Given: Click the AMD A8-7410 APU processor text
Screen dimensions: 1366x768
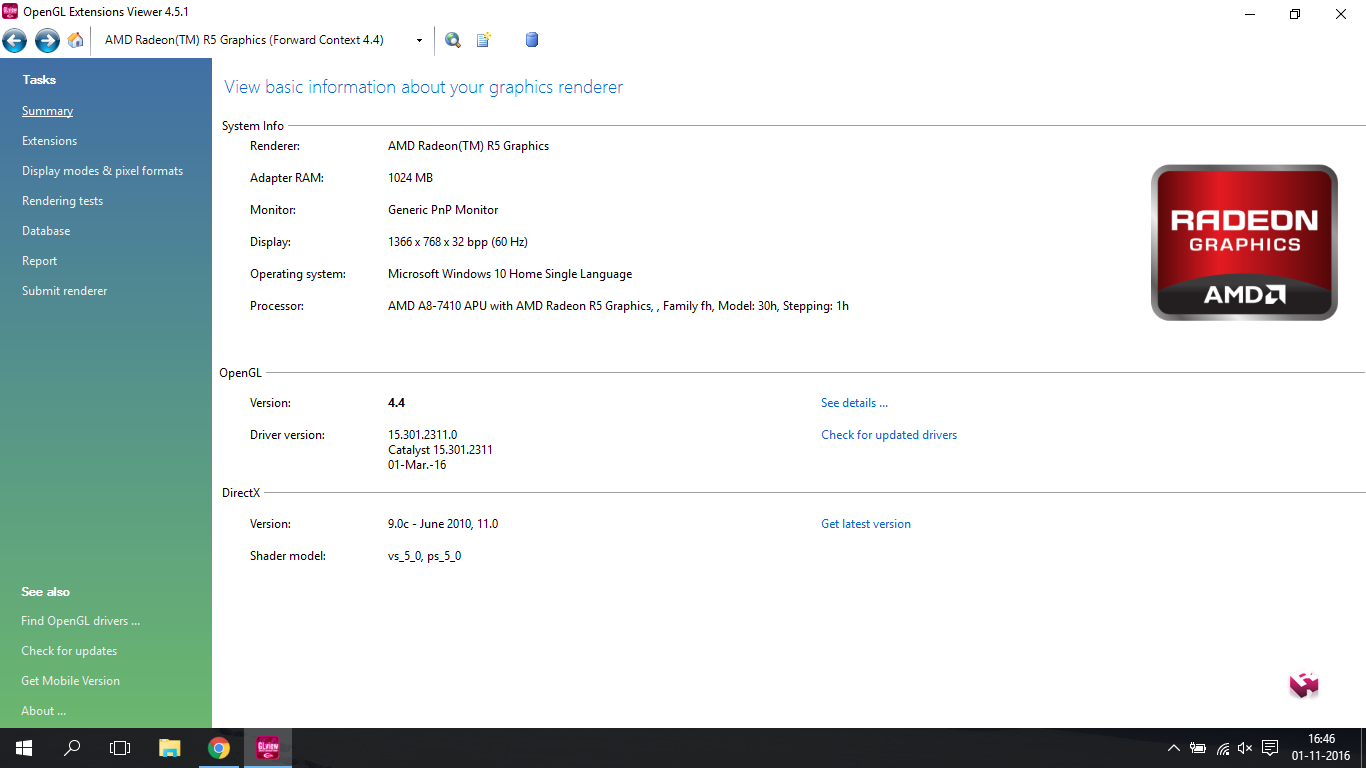Looking at the screenshot, I should (x=618, y=306).
